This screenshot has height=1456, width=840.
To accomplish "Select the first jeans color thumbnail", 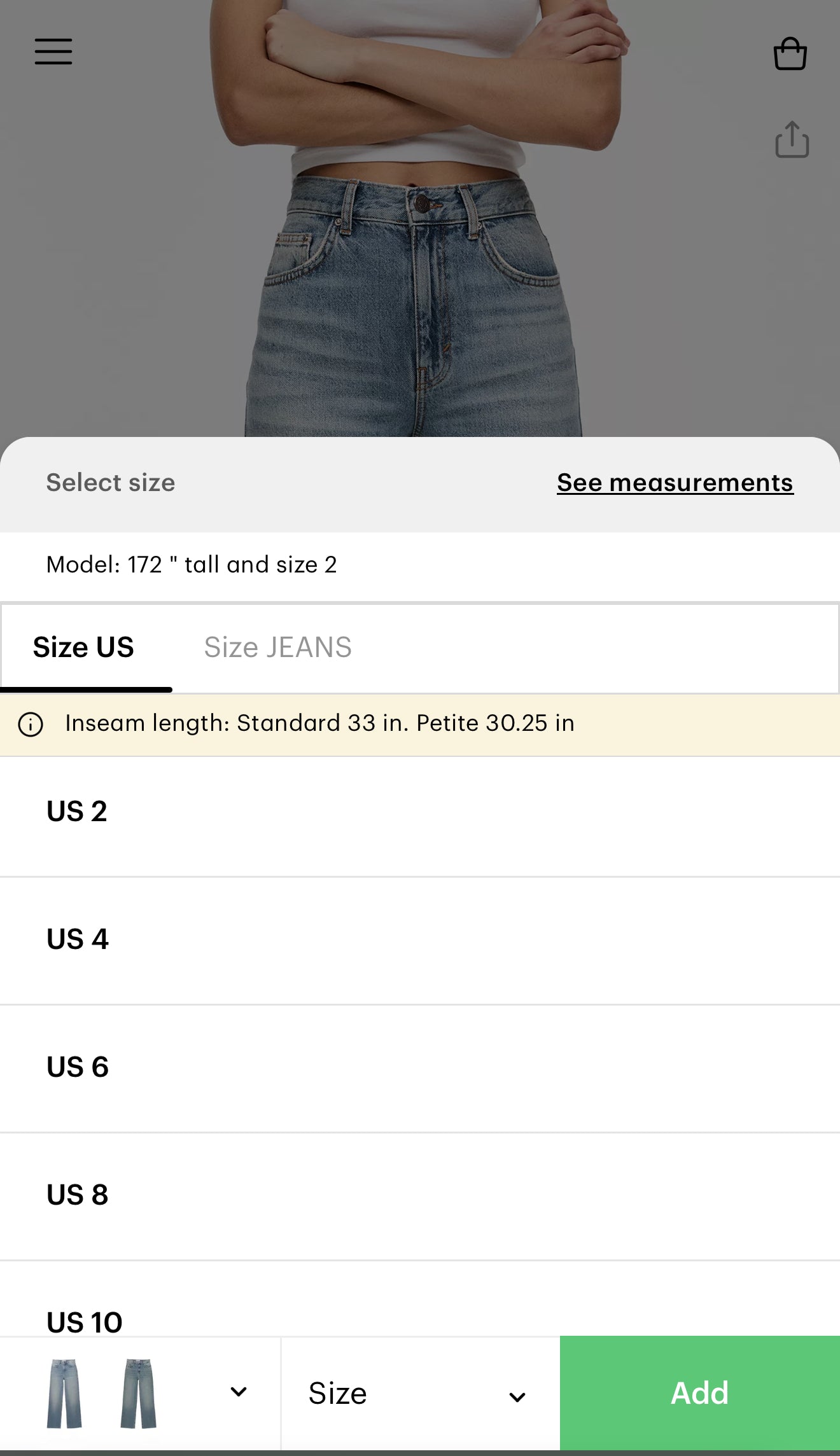I will 64,1393.
